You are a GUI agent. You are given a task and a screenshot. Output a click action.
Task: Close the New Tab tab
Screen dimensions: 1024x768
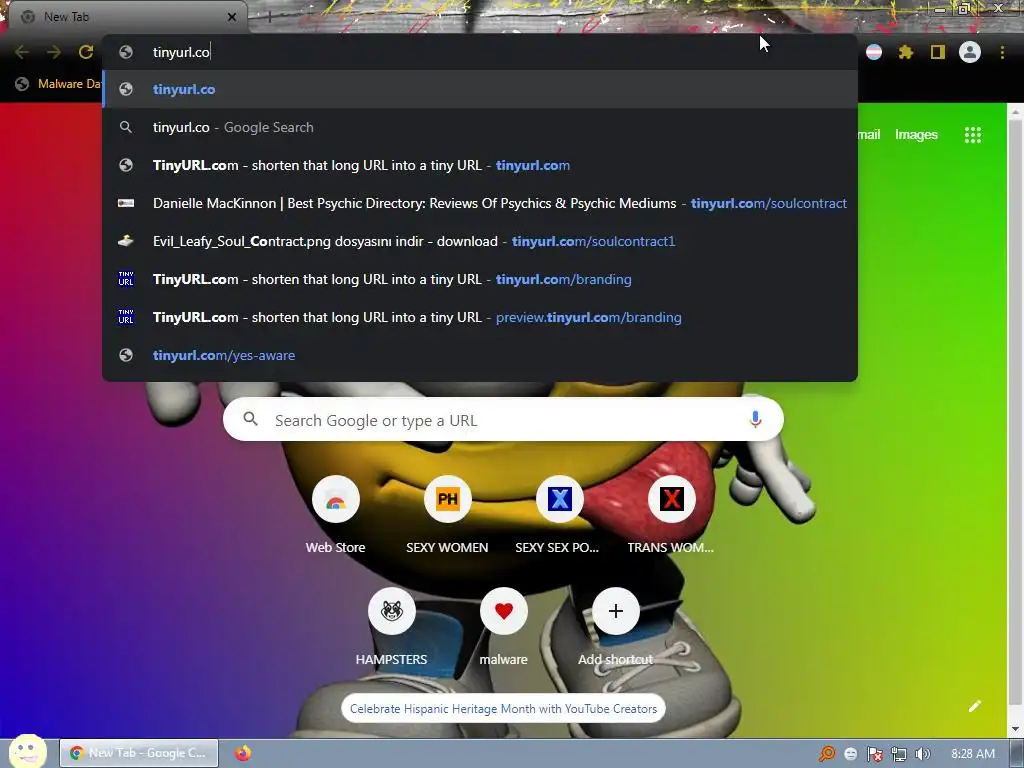coord(232,17)
